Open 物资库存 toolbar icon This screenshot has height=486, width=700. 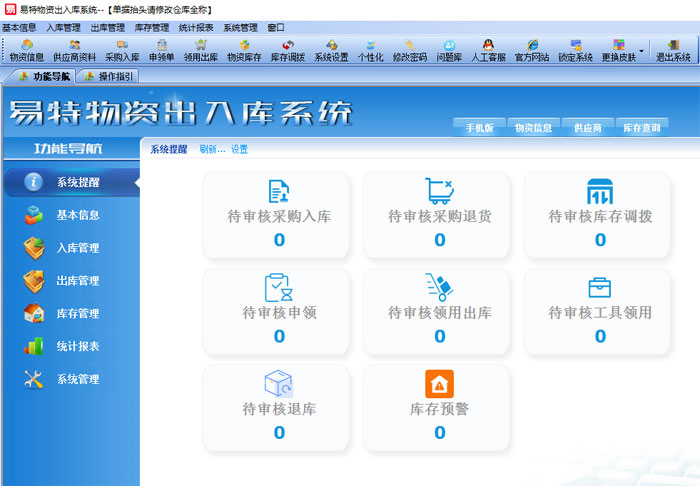click(x=244, y=50)
